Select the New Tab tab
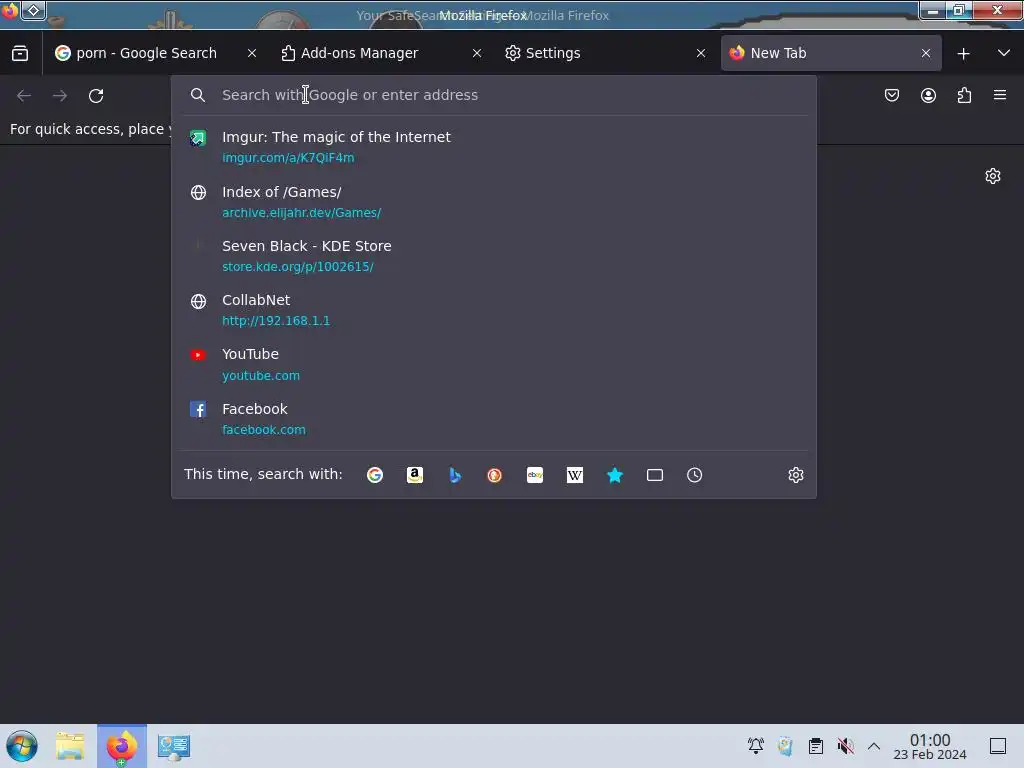The height and width of the screenshot is (768, 1024). click(831, 54)
